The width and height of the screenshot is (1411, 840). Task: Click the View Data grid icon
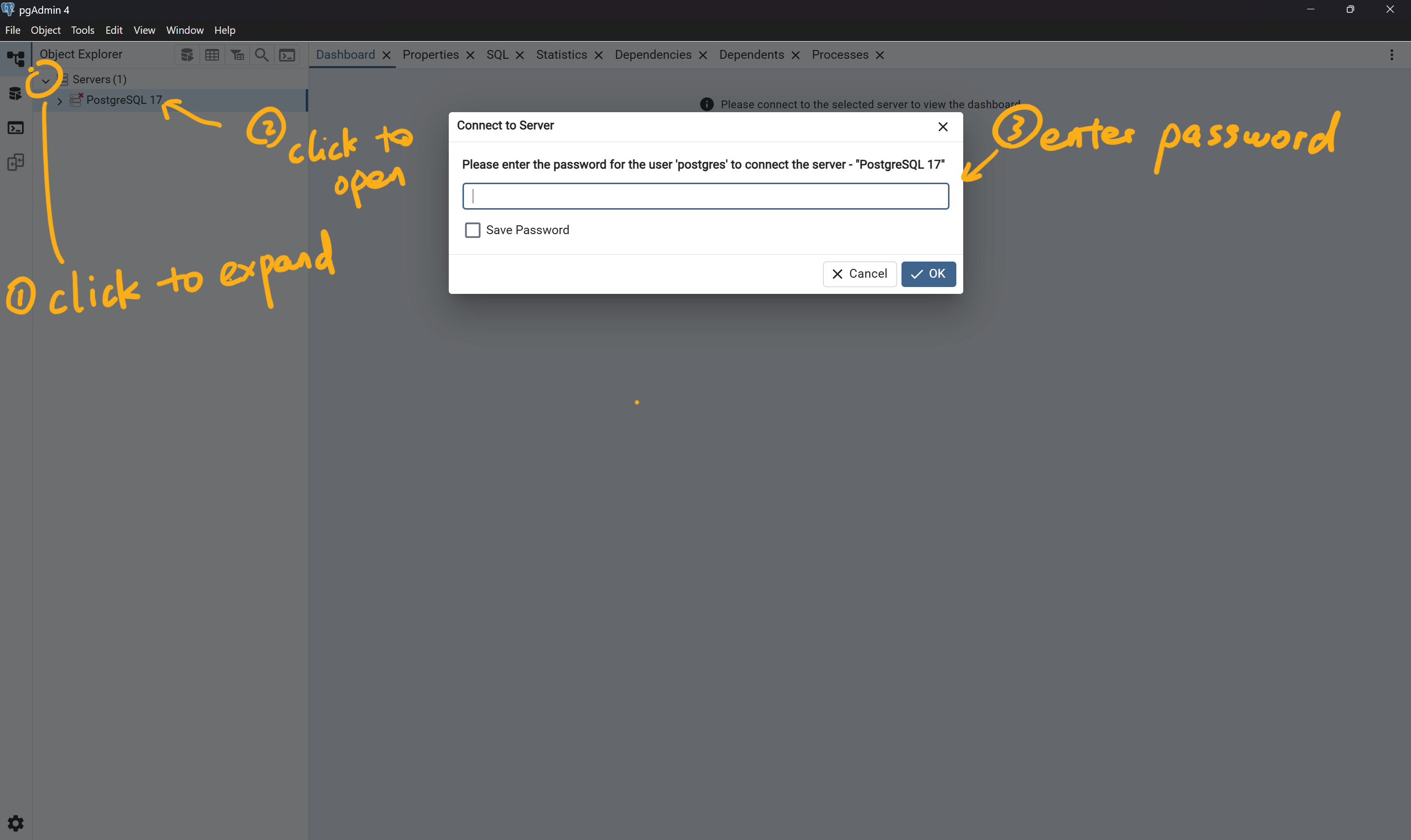pyautogui.click(x=212, y=55)
